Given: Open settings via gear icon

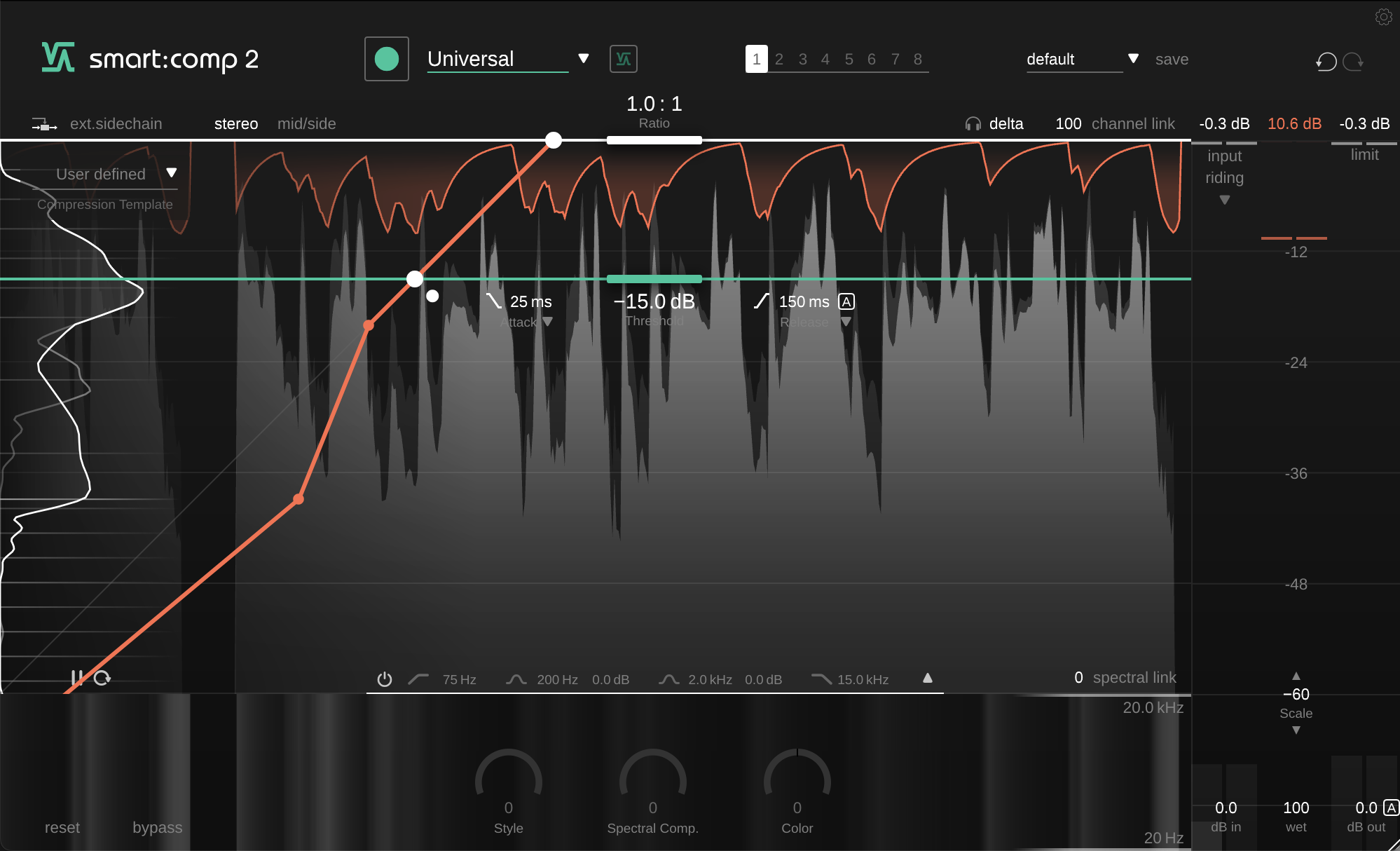Looking at the screenshot, I should [x=1383, y=17].
